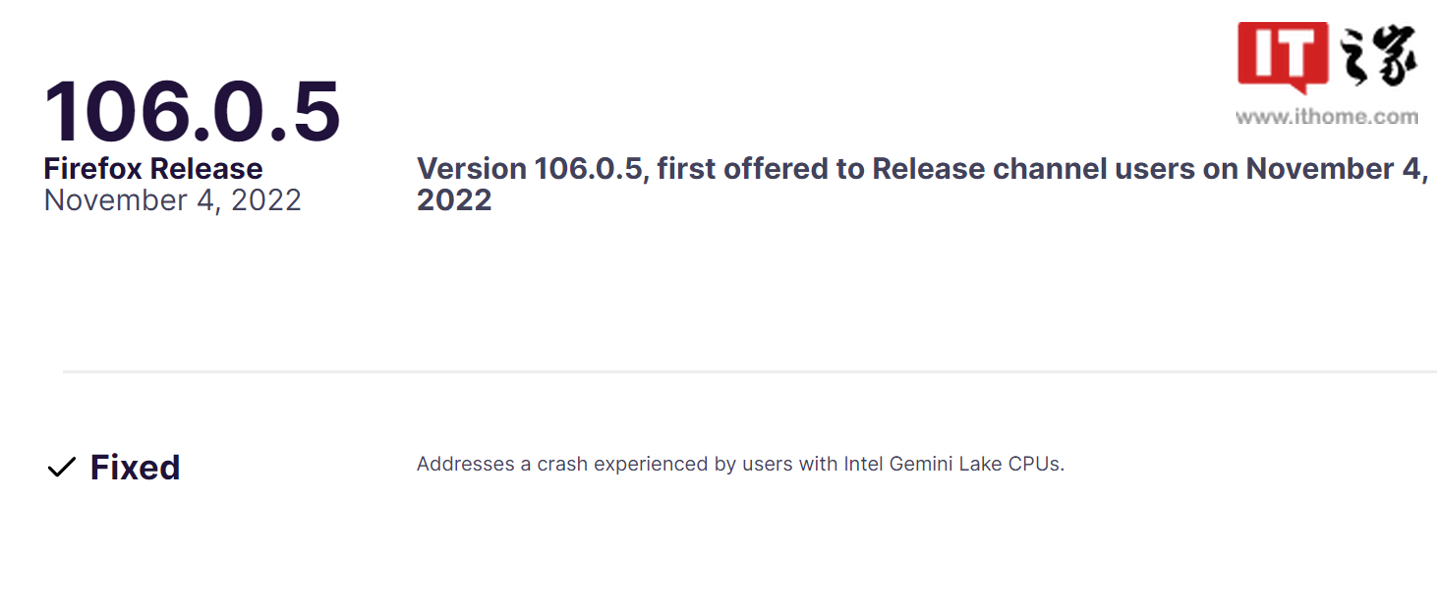Click the Gemini Lake crash fix description

[x=740, y=464]
